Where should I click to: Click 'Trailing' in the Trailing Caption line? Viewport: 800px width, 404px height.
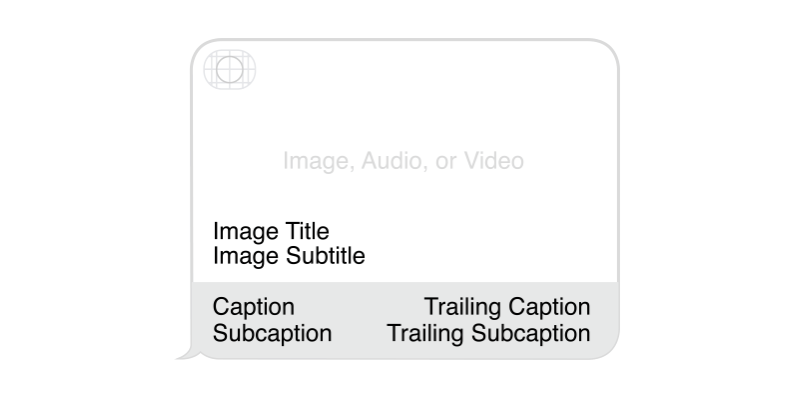pyautogui.click(x=463, y=307)
